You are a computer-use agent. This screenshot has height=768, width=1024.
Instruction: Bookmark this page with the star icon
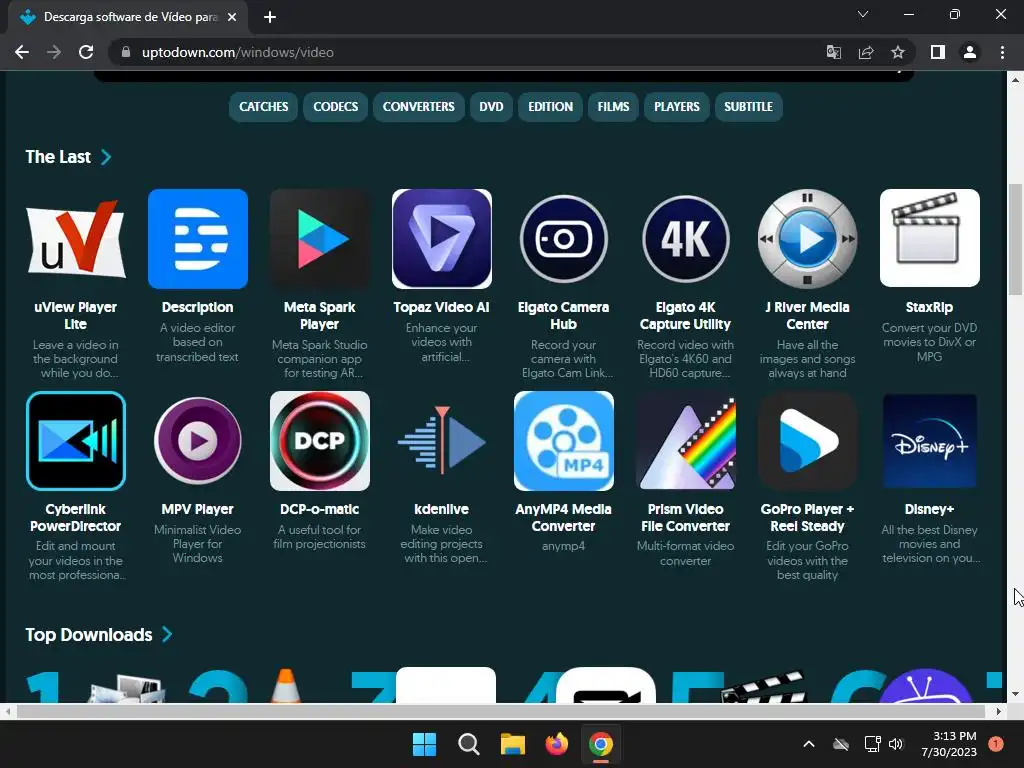[898, 52]
